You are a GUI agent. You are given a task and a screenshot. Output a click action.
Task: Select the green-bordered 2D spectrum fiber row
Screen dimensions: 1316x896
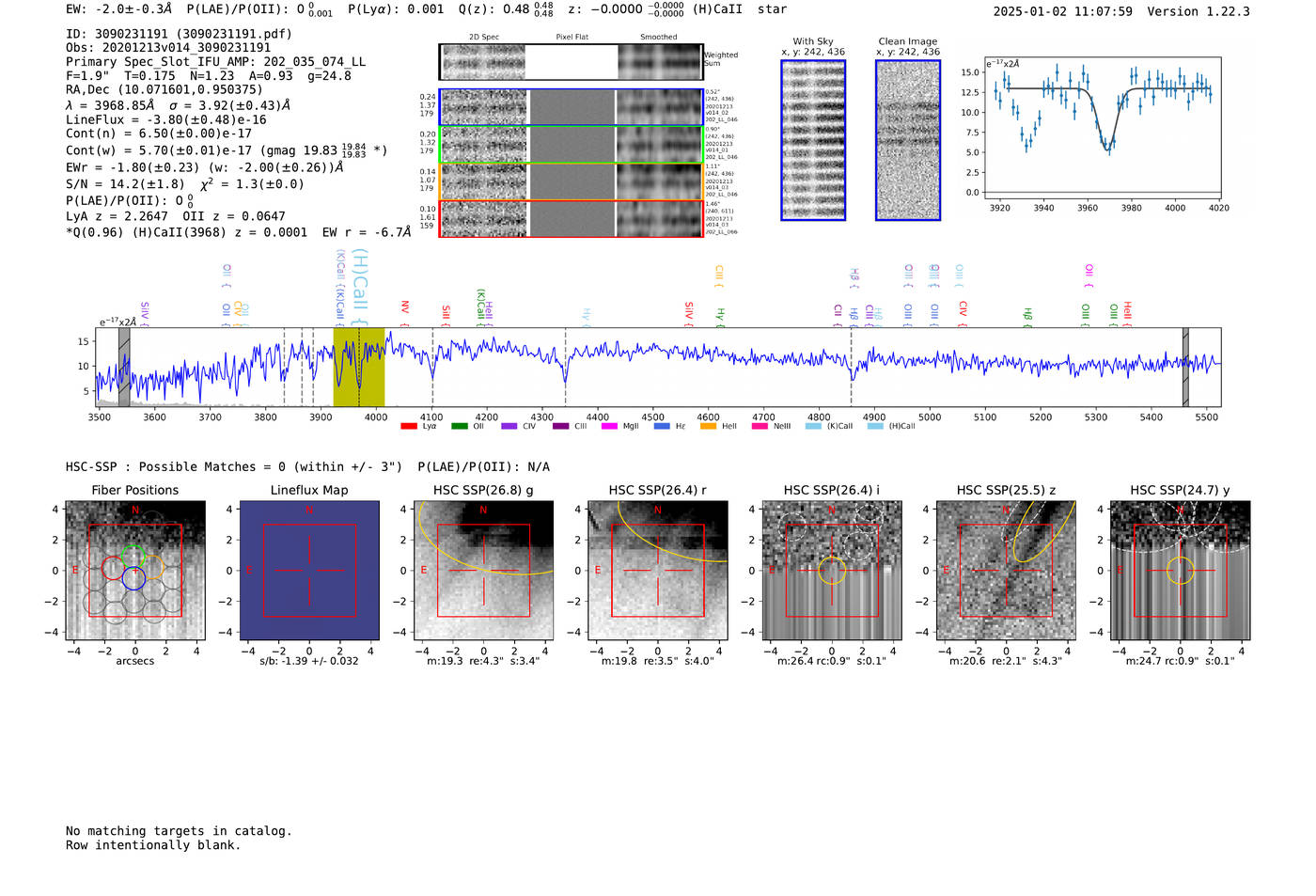[571, 145]
